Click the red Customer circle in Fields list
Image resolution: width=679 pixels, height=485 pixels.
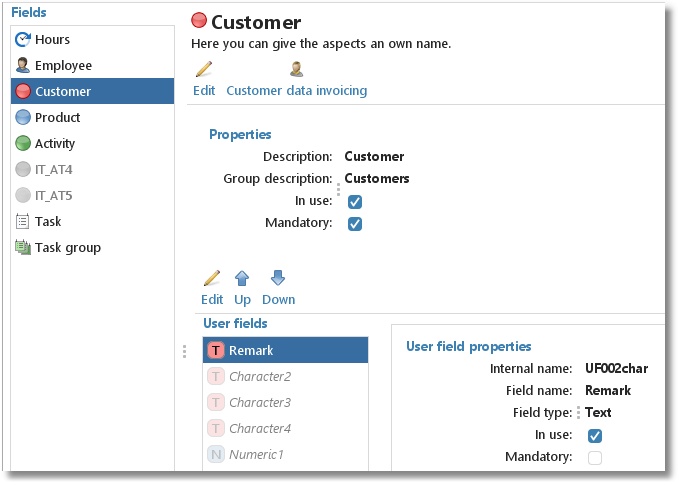(x=23, y=91)
